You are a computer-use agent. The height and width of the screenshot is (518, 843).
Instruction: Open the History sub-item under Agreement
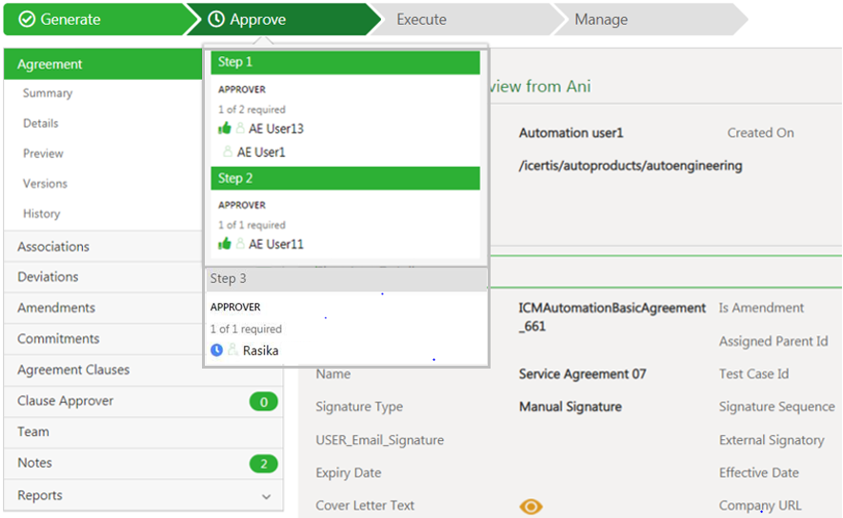point(42,214)
